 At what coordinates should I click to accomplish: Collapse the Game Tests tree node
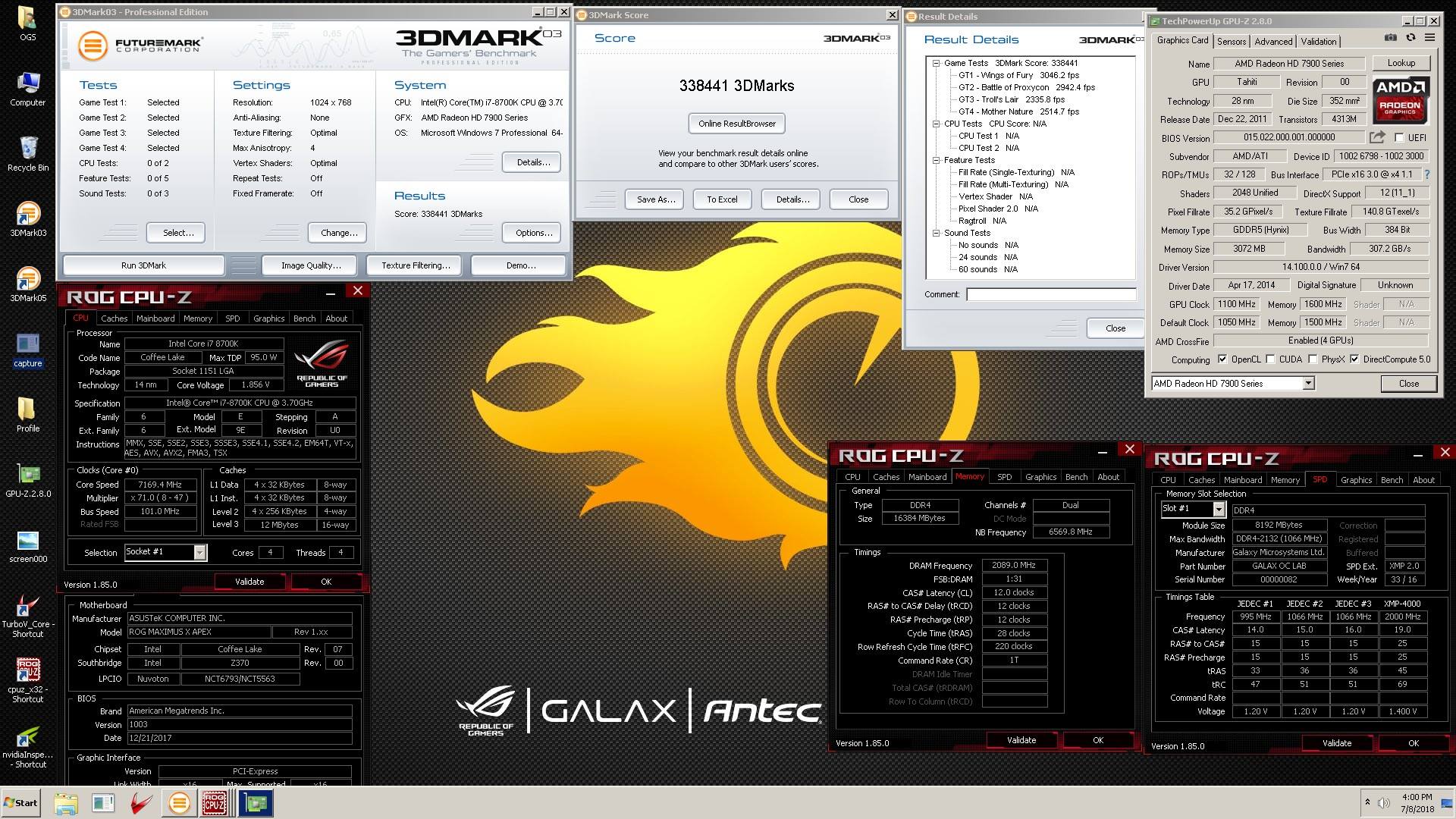pos(936,64)
